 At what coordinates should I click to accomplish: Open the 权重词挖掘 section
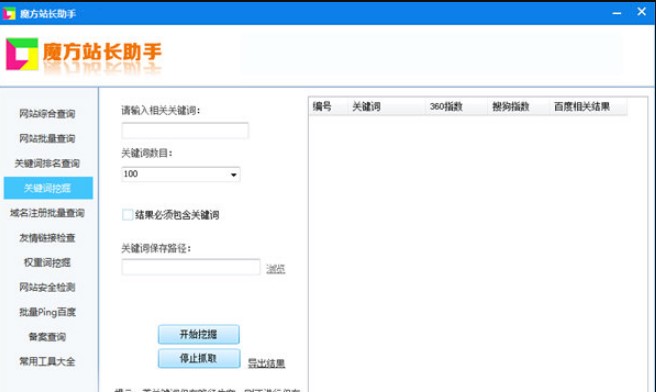point(47,262)
